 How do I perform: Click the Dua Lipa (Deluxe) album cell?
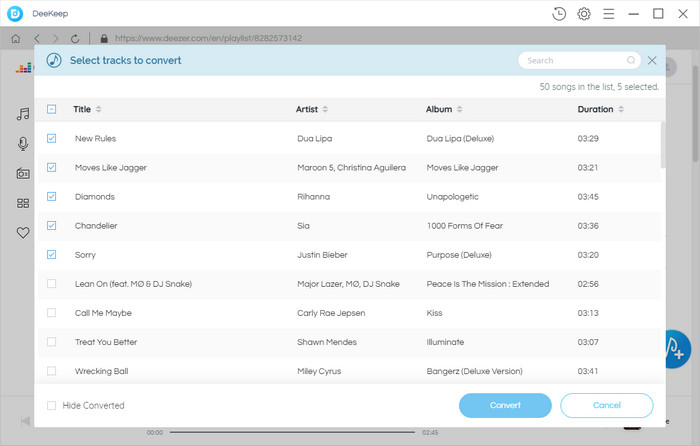[x=460, y=138]
